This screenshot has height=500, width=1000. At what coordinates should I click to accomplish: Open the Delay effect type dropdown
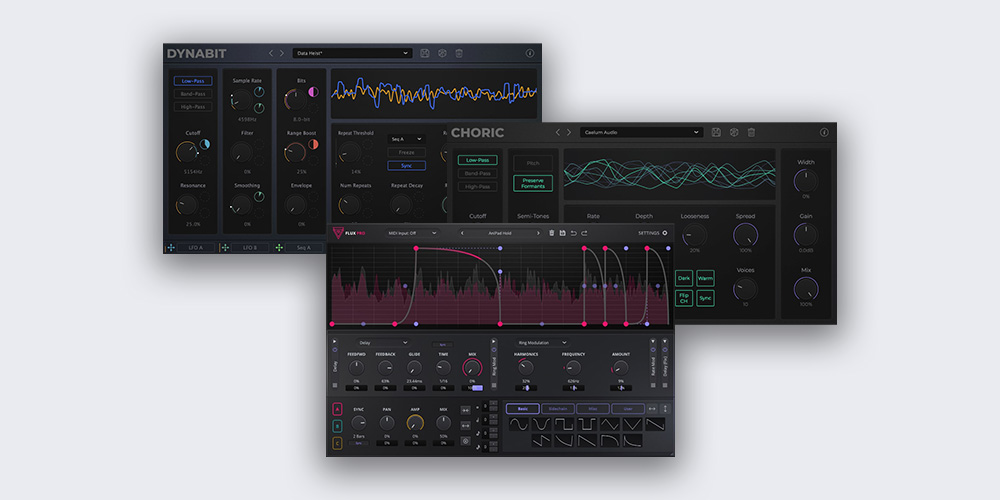click(383, 342)
